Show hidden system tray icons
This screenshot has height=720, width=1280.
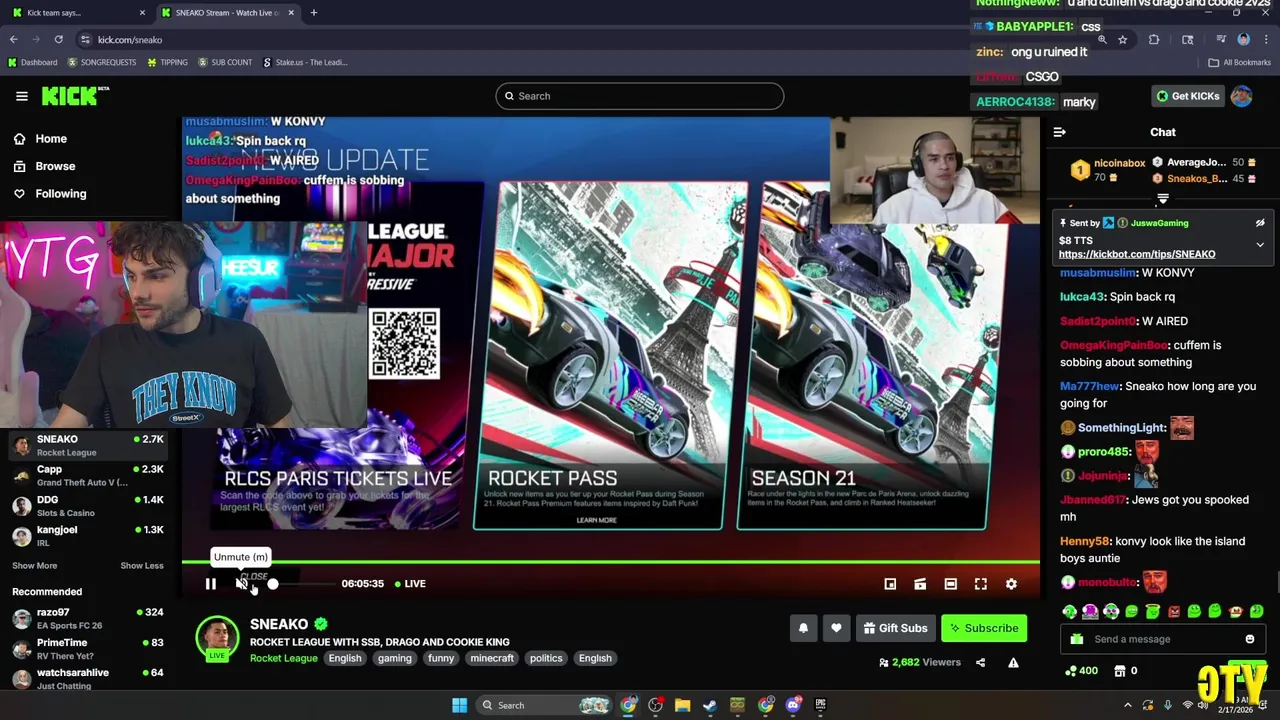pos(1127,705)
